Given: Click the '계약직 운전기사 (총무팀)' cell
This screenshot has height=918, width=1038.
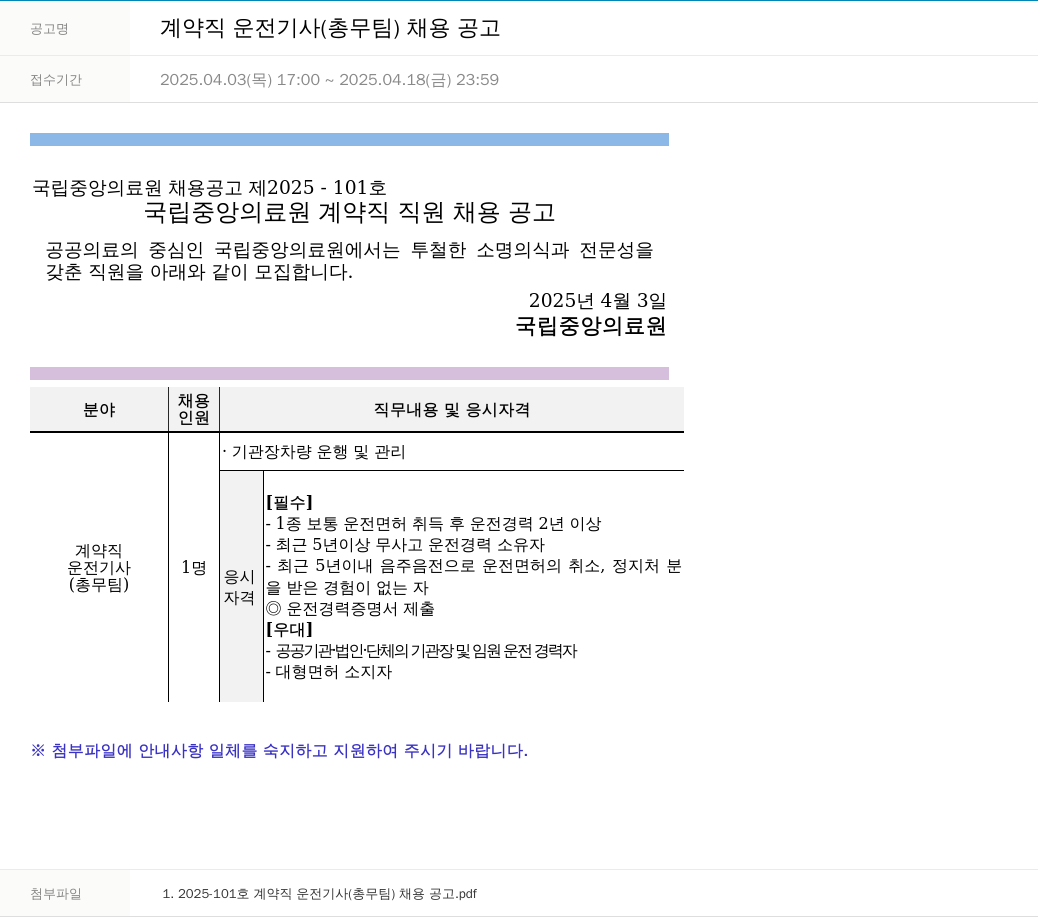Looking at the screenshot, I should tap(99, 567).
